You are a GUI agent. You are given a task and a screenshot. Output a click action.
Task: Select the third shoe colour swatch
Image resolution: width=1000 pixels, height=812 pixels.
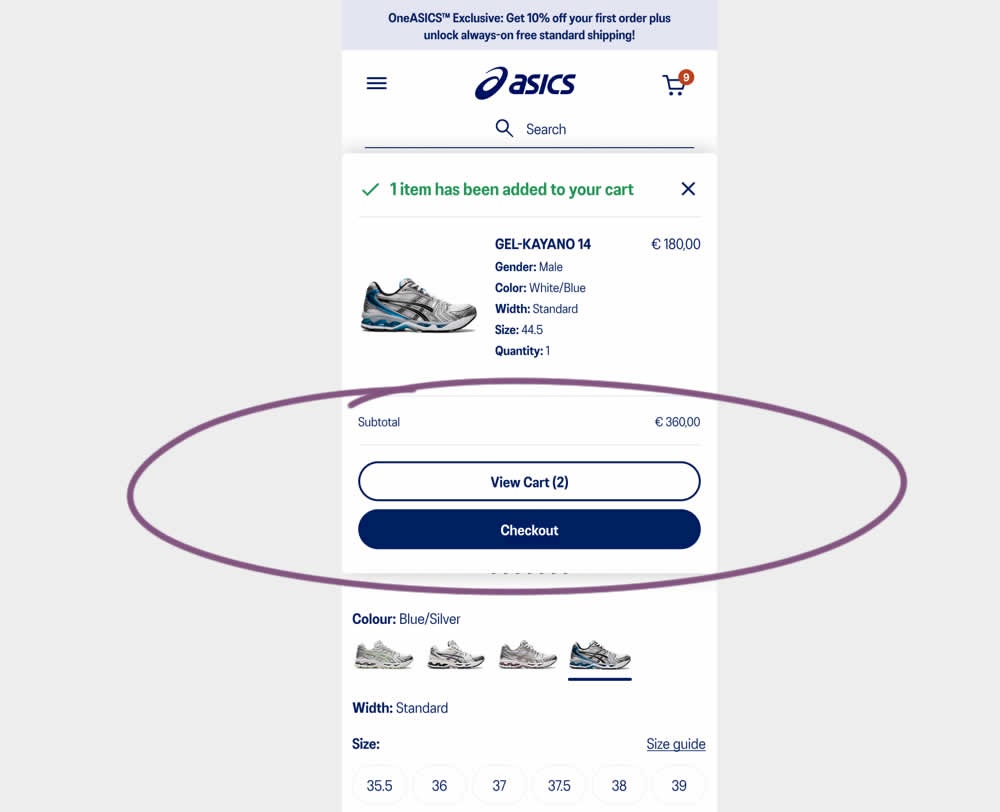pos(527,654)
